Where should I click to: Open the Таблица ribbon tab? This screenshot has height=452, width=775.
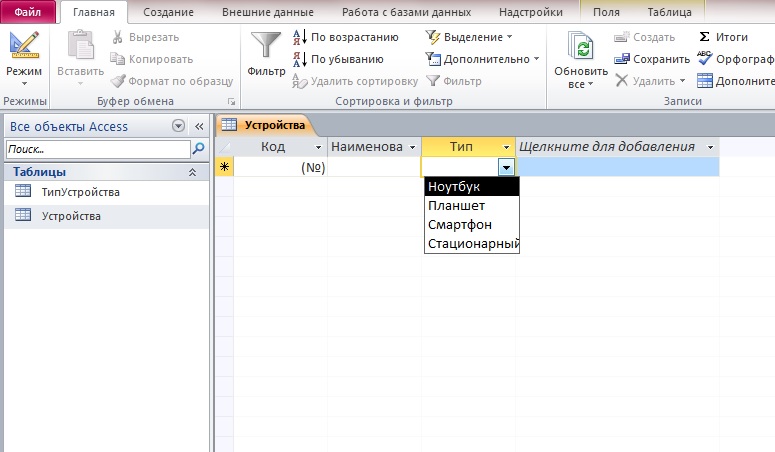[669, 12]
